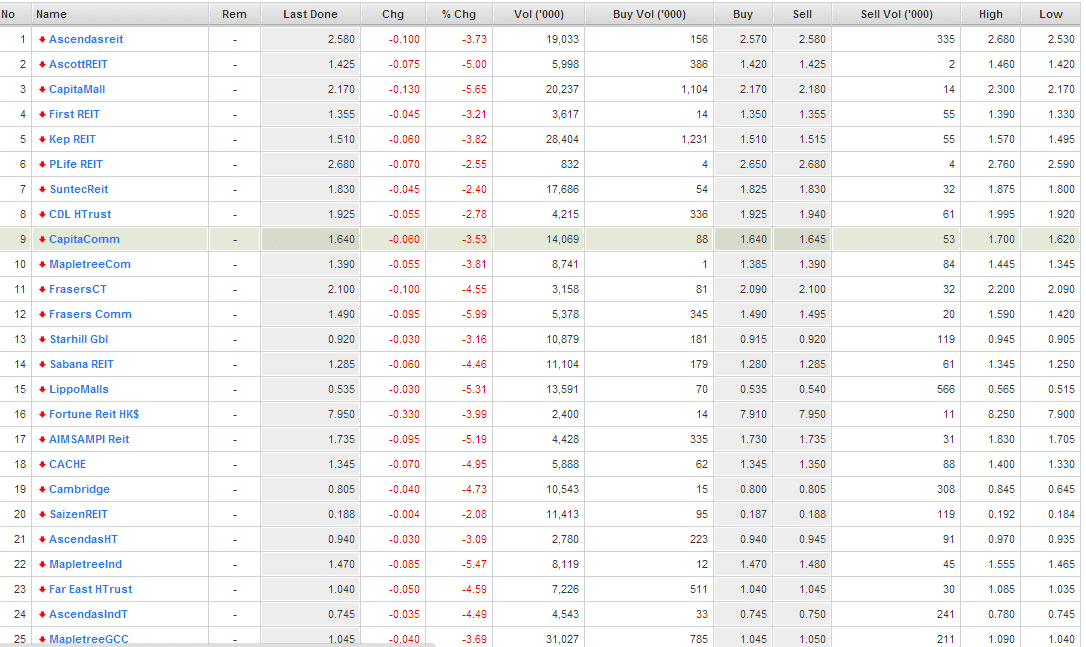Click CapitaComm buy price 1.640
This screenshot has width=1086, height=647.
[x=753, y=239]
